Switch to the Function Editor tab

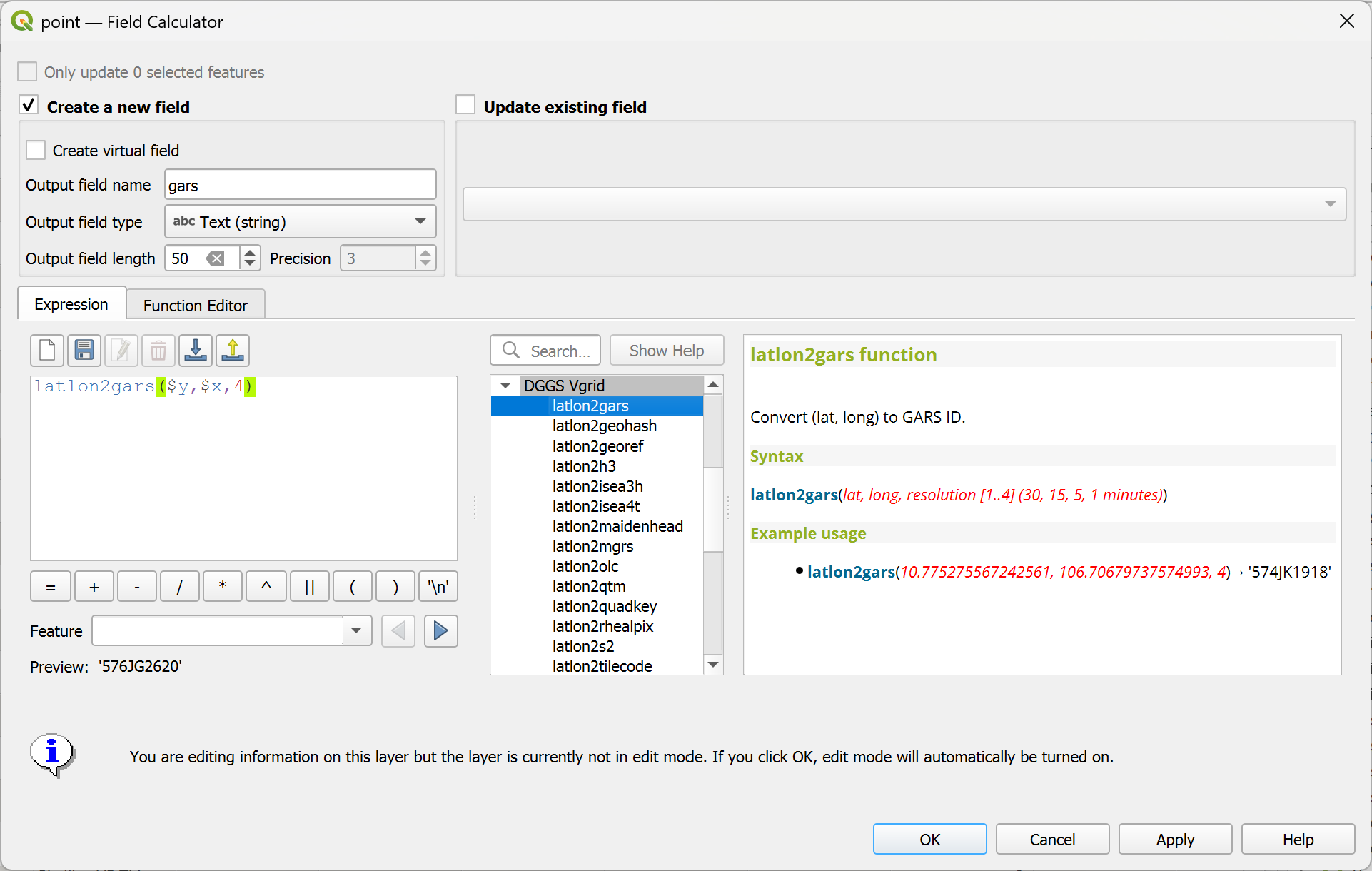(195, 306)
